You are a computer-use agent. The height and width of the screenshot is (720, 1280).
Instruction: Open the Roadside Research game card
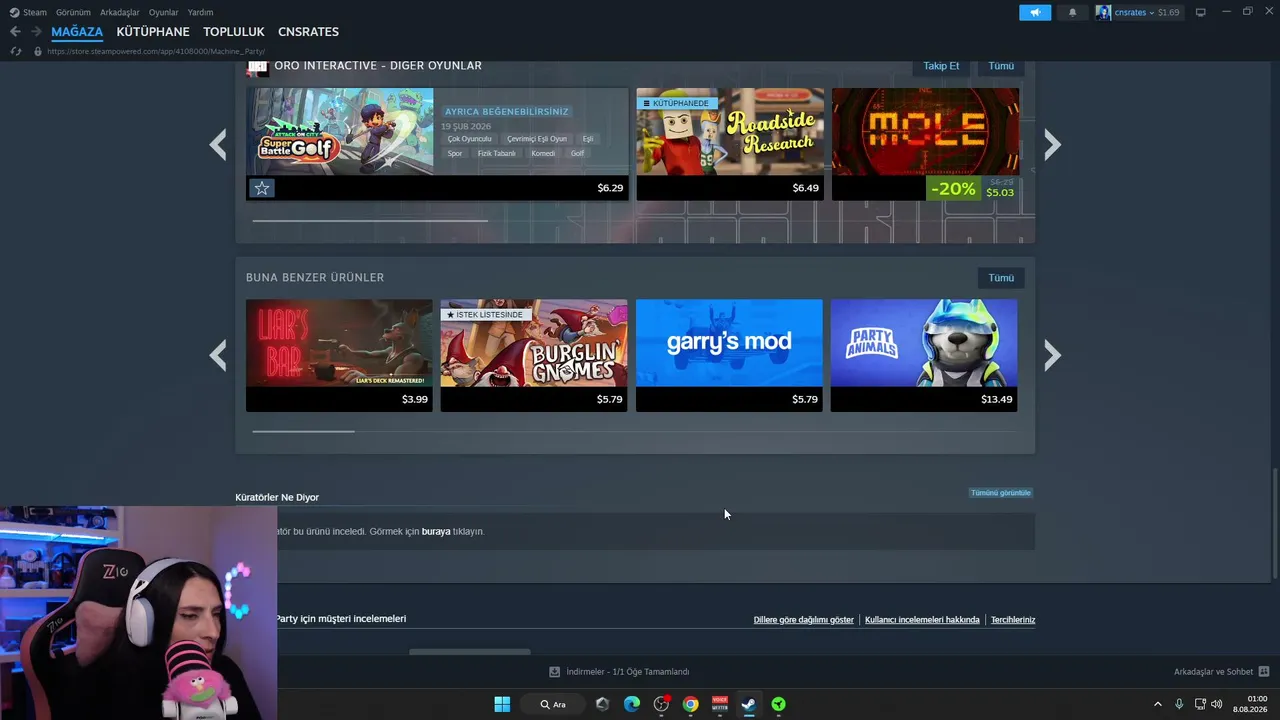point(730,144)
